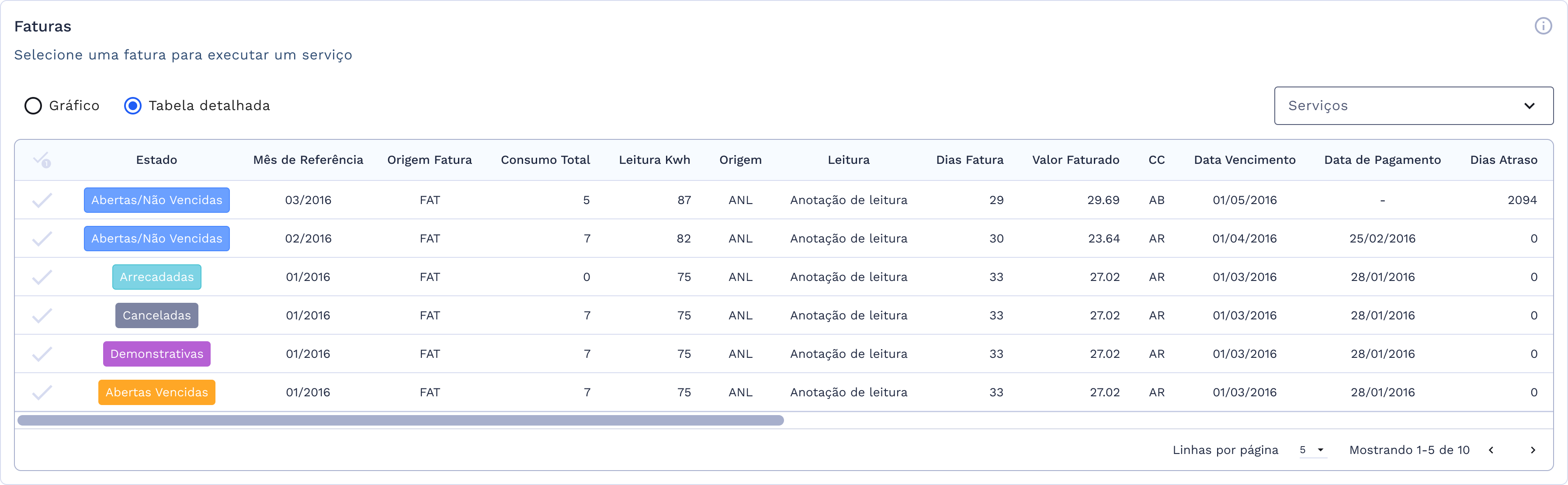1568x485 pixels.
Task: Sort by Mês de Referência column header
Action: click(x=308, y=160)
